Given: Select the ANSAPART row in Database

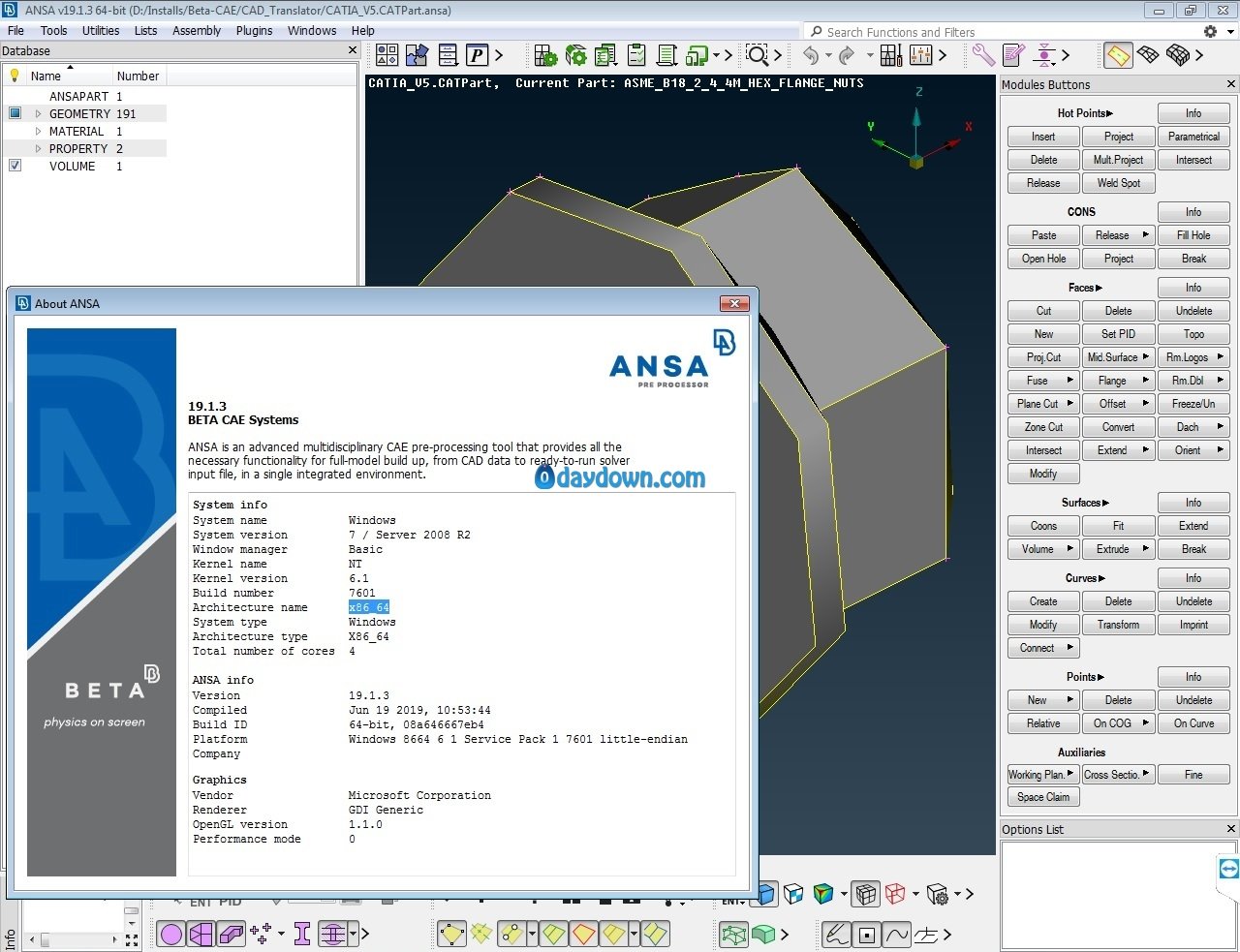Looking at the screenshot, I should click(85, 96).
